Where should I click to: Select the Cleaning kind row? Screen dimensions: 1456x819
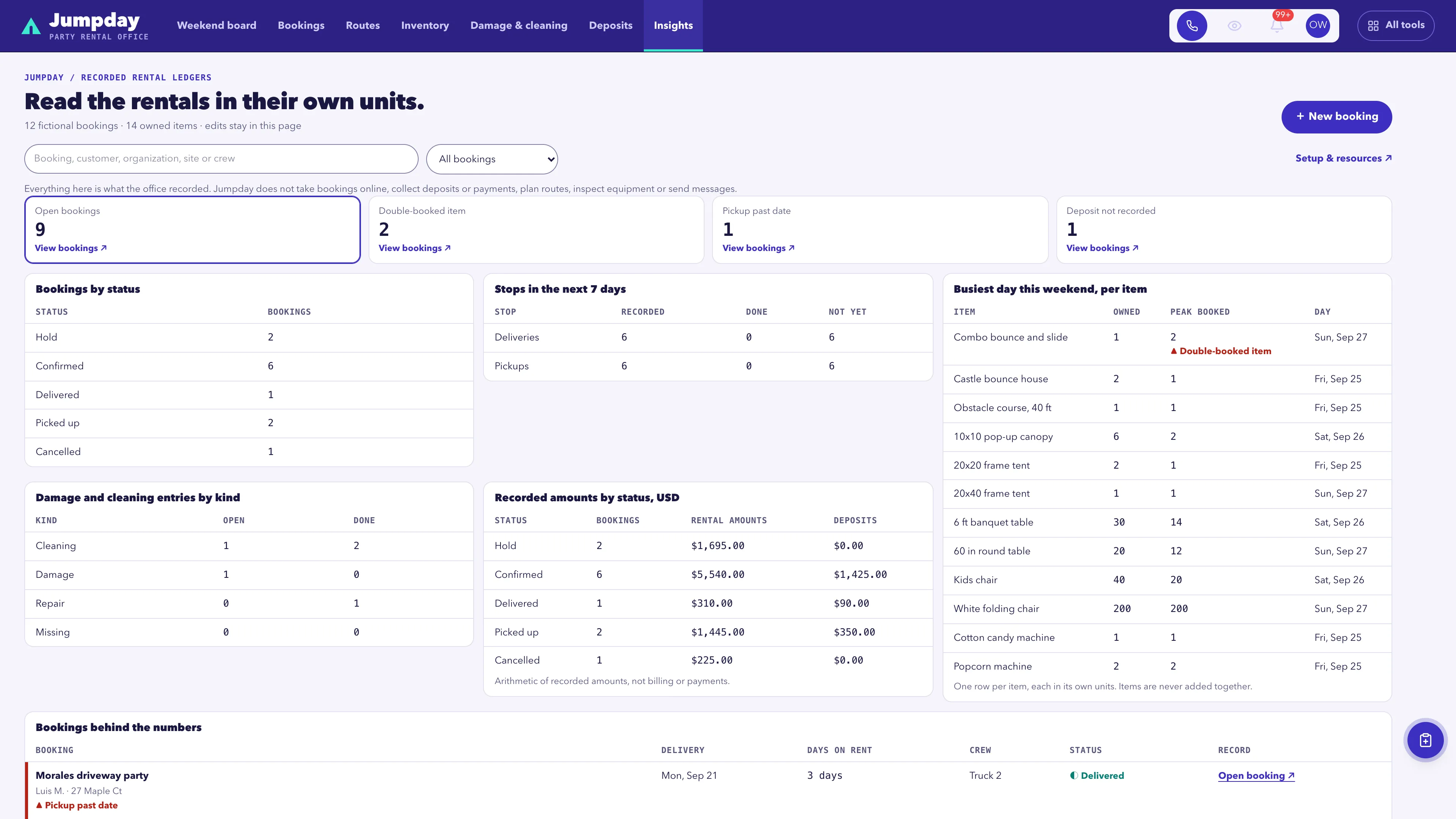point(249,546)
